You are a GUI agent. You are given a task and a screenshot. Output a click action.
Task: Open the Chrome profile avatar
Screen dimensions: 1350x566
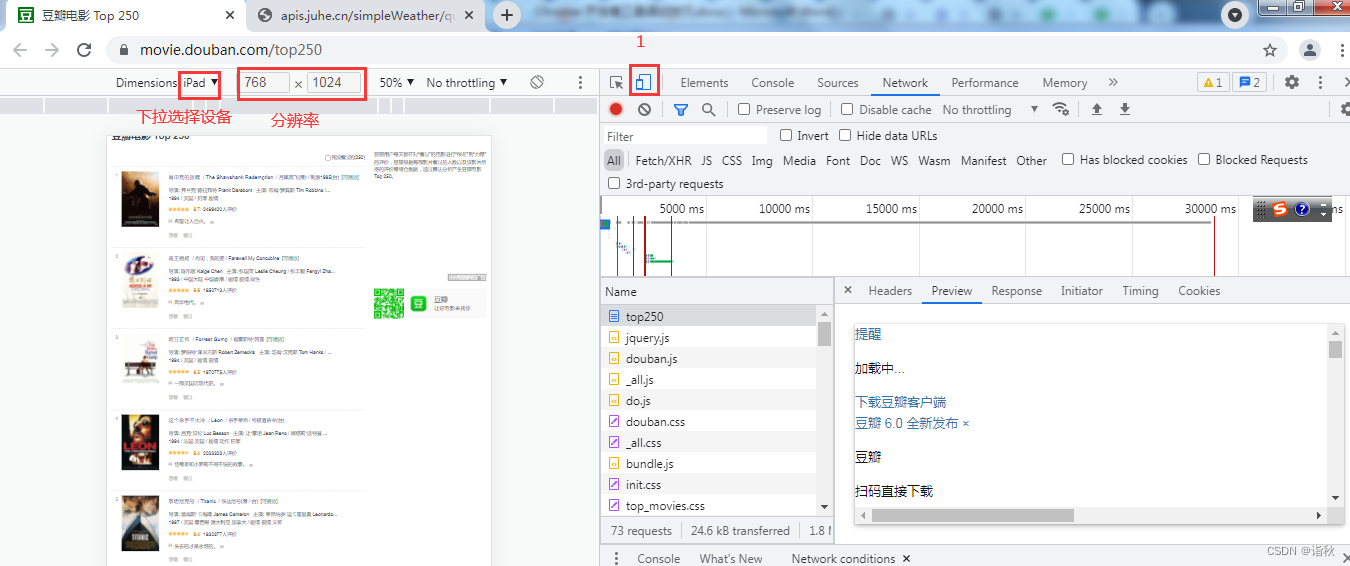point(1309,50)
